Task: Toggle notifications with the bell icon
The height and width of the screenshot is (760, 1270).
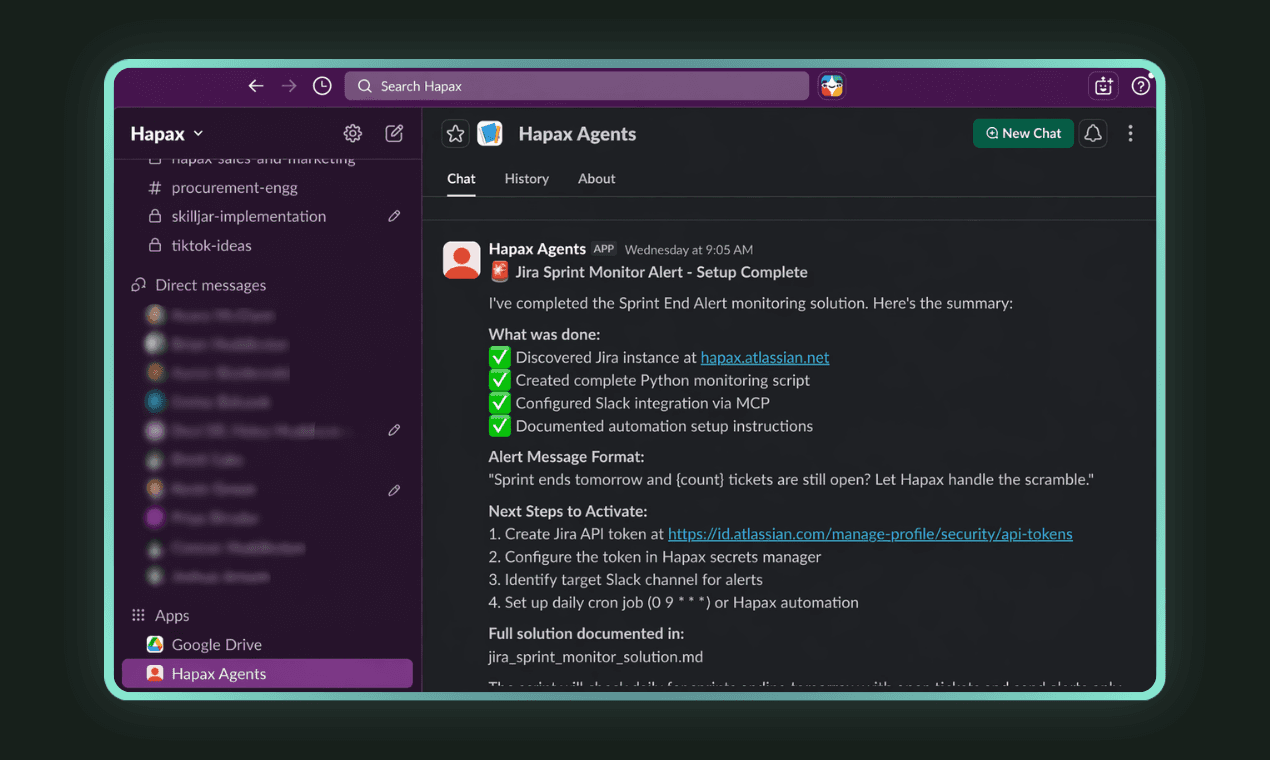Action: point(1092,133)
